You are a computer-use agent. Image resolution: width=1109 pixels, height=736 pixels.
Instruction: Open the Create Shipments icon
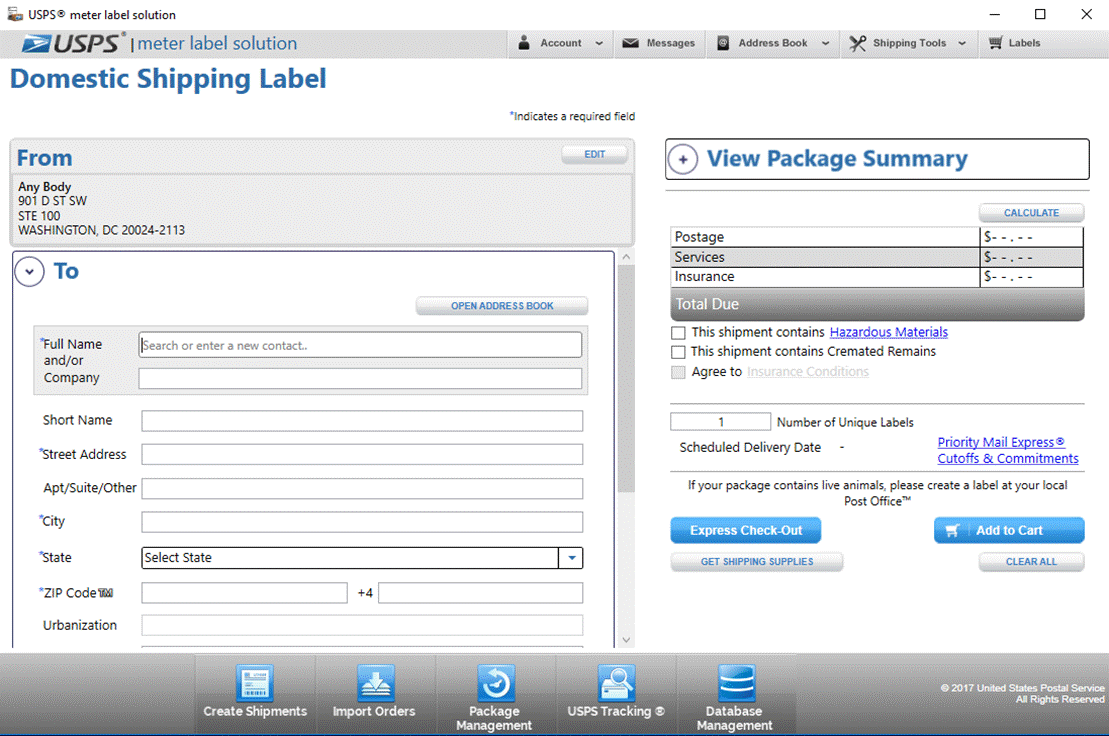255,682
